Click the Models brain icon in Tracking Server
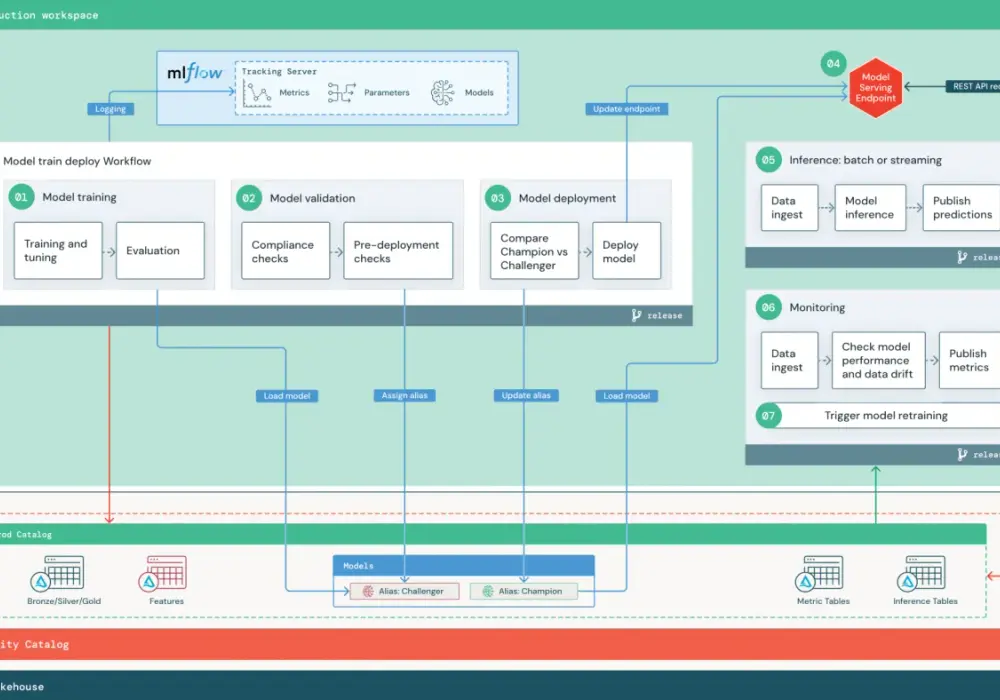 coord(443,93)
